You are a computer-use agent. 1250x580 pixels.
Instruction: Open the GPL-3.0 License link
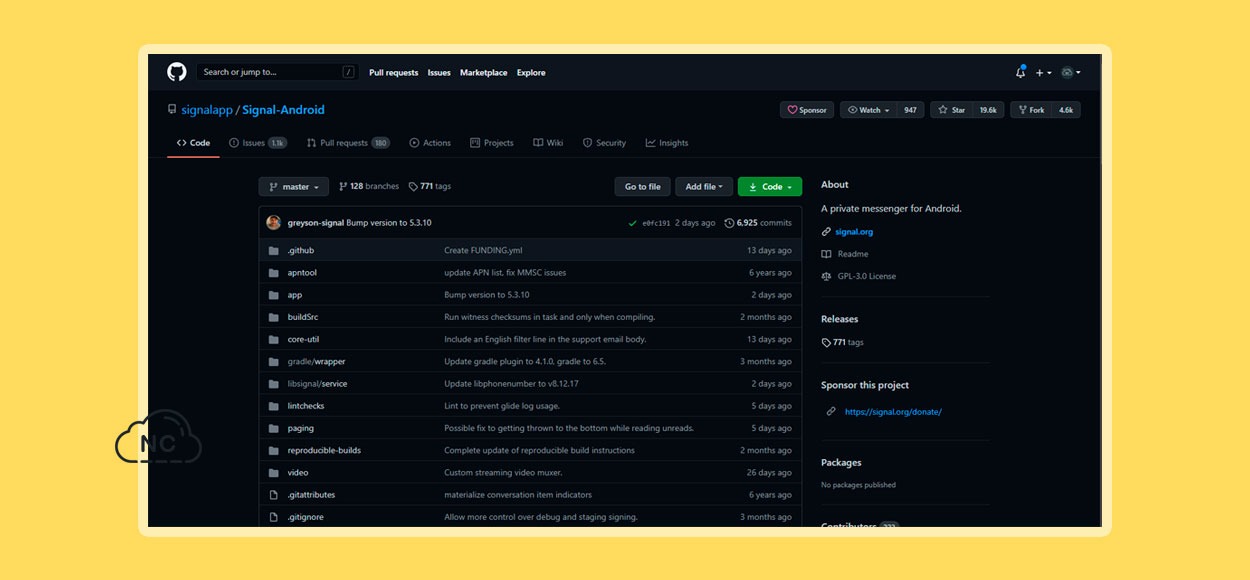(x=867, y=276)
